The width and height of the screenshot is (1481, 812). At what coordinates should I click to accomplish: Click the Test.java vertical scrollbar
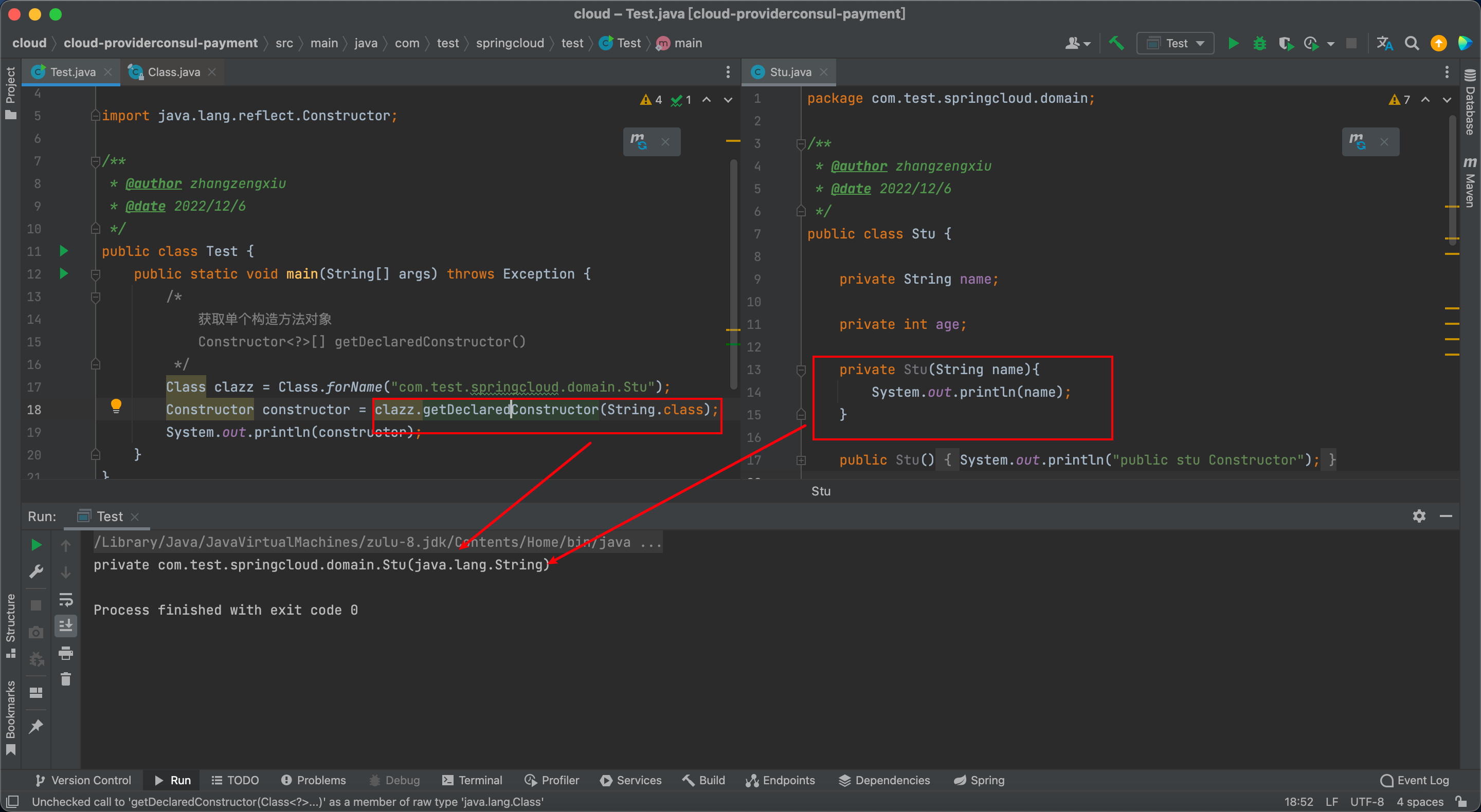[x=733, y=273]
